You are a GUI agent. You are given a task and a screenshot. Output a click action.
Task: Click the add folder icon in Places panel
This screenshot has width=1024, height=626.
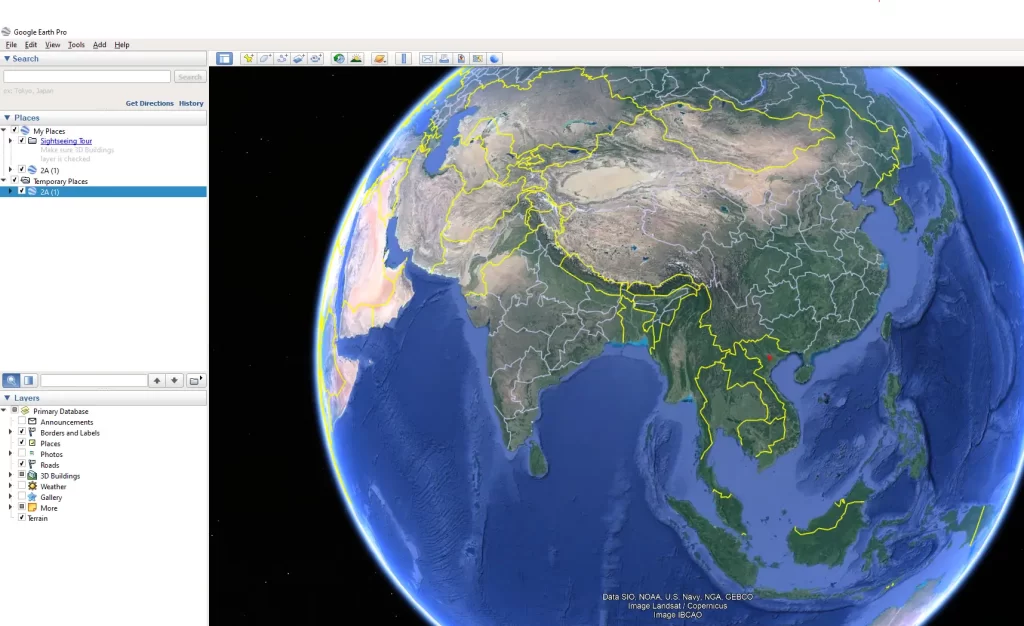[x=195, y=381]
